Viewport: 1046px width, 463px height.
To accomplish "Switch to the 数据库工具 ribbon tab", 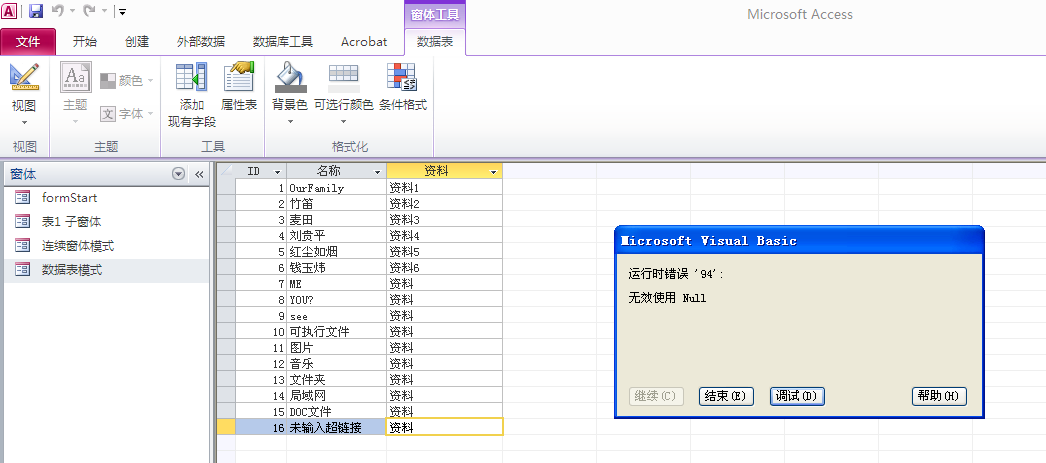I will pos(283,42).
